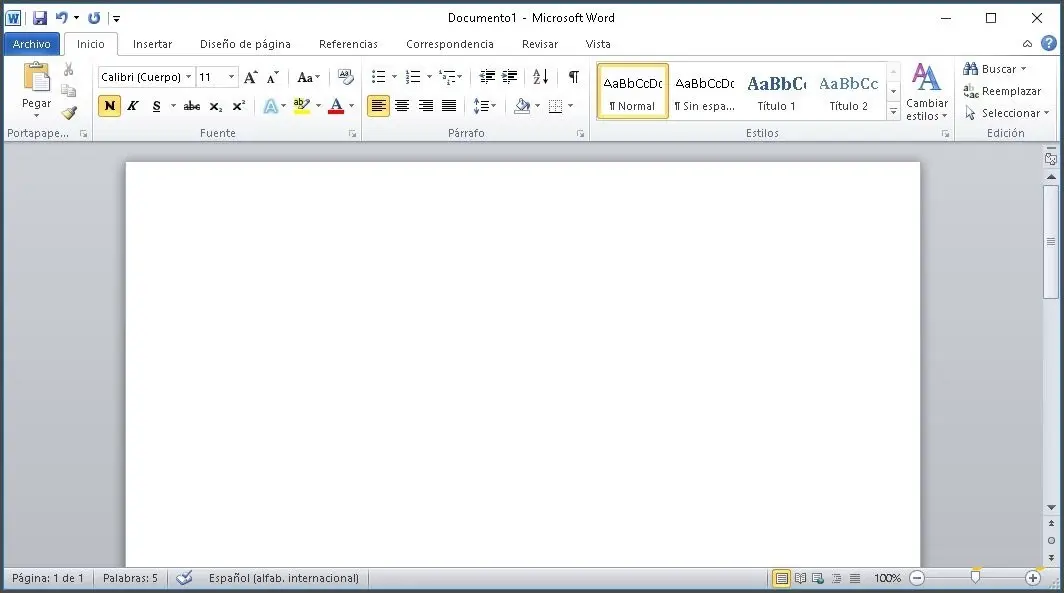1064x593 pixels.
Task: Open the Cambiar estilos button
Action: tap(926, 95)
